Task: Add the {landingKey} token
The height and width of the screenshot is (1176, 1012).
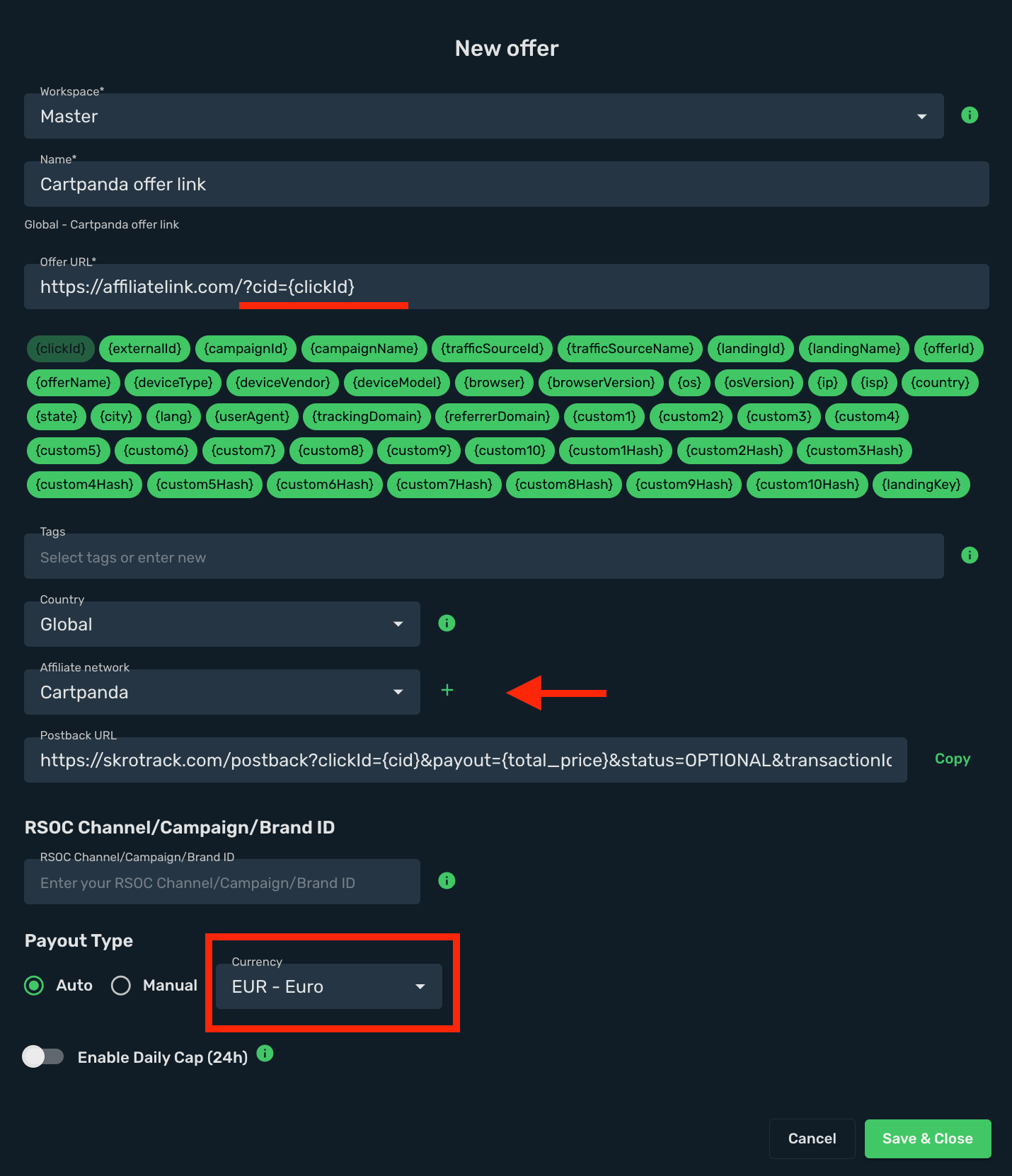Action: (x=921, y=485)
